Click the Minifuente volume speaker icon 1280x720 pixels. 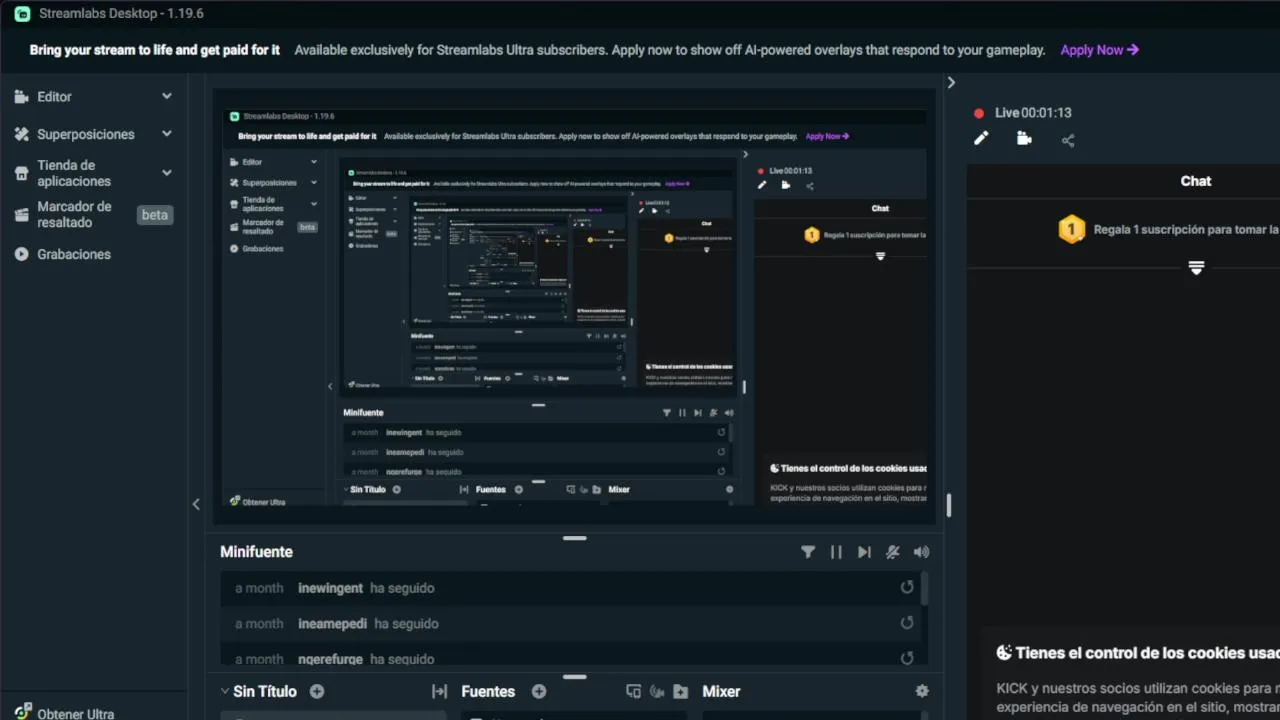(921, 552)
